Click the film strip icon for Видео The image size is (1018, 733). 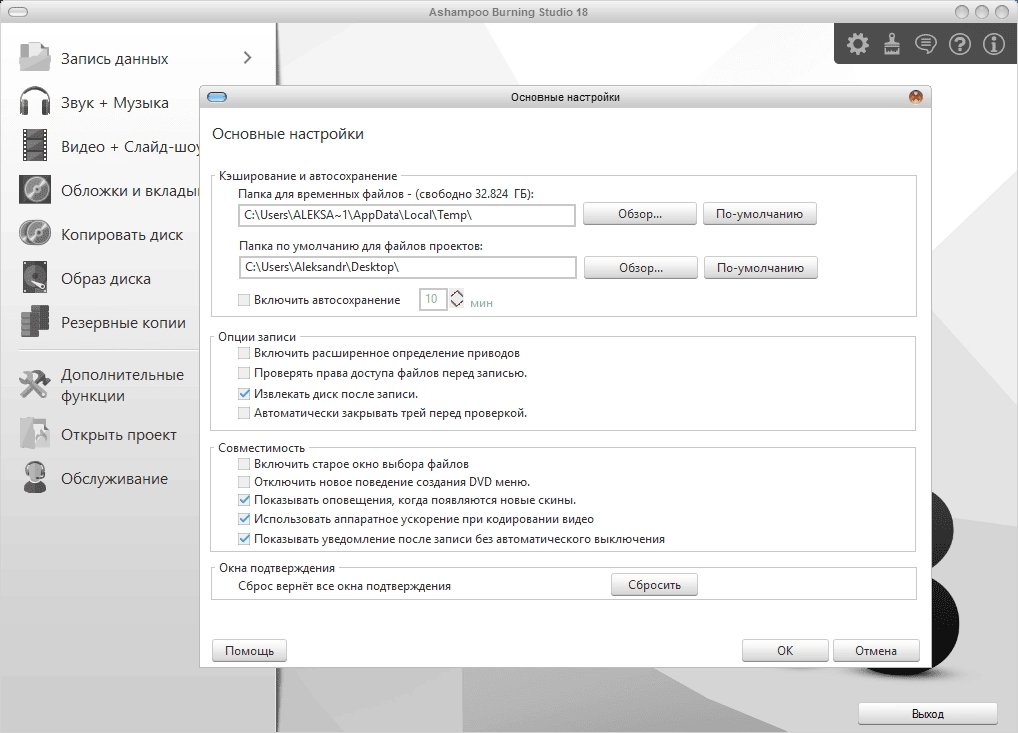34,145
